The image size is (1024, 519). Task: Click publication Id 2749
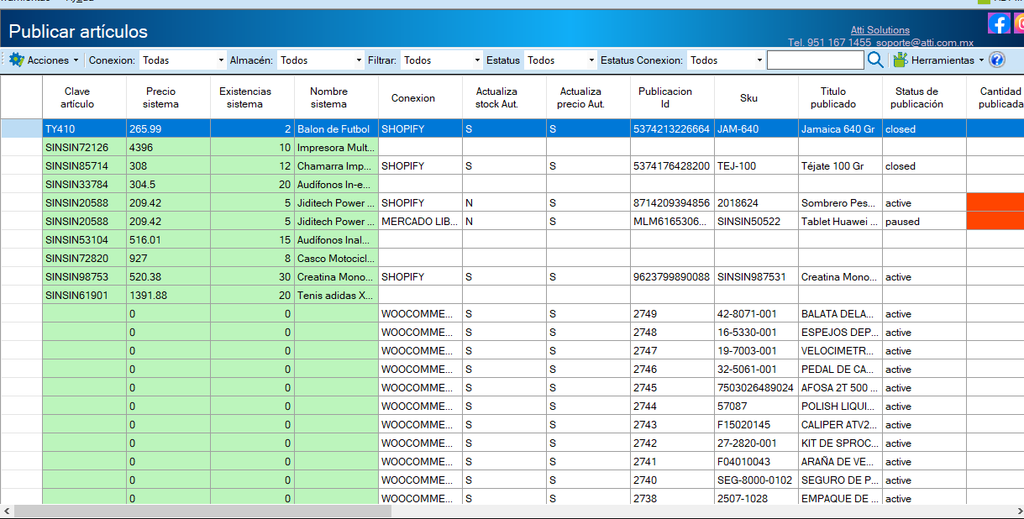pos(672,313)
